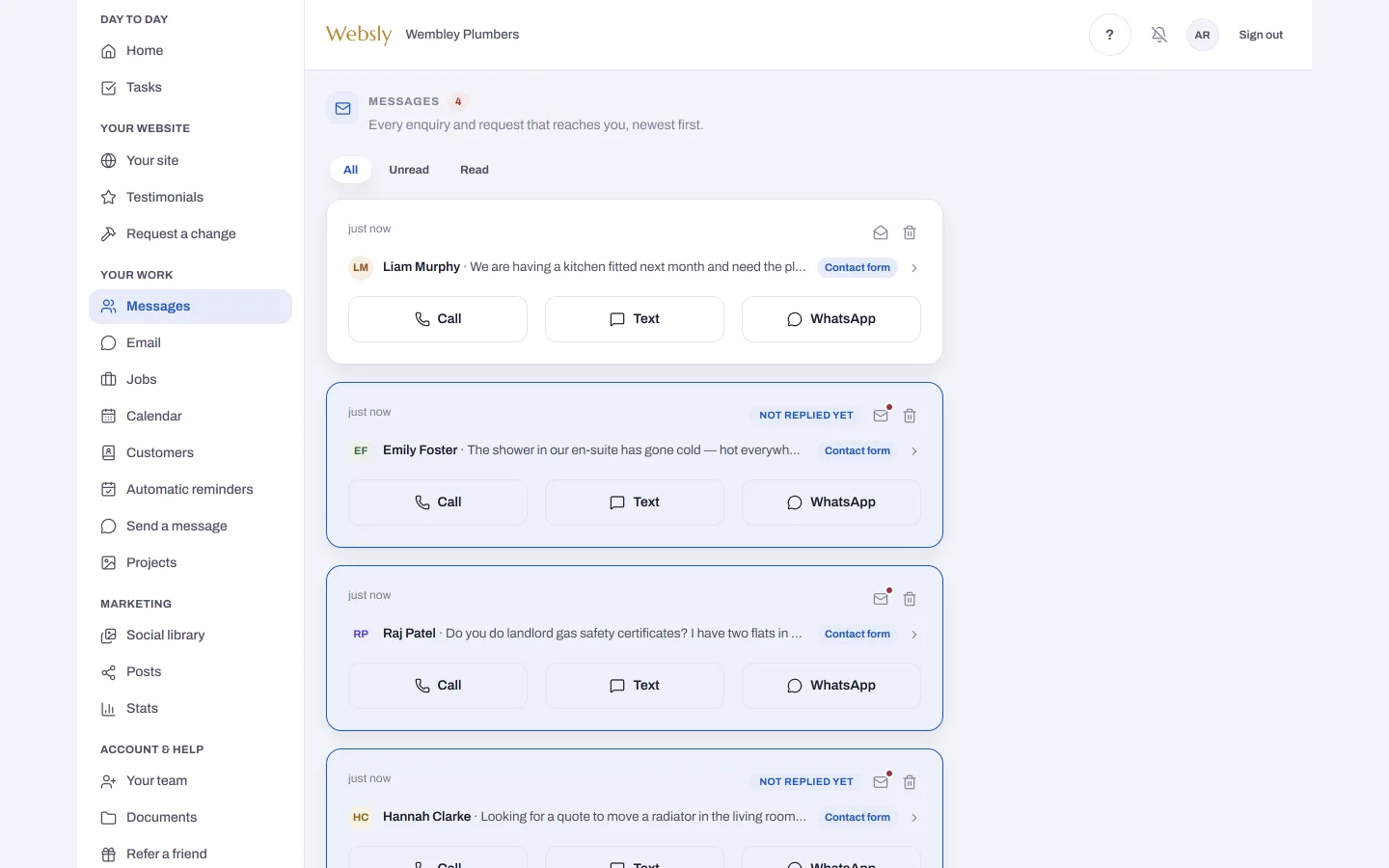
Task: Call Raj Patel
Action: click(438, 686)
